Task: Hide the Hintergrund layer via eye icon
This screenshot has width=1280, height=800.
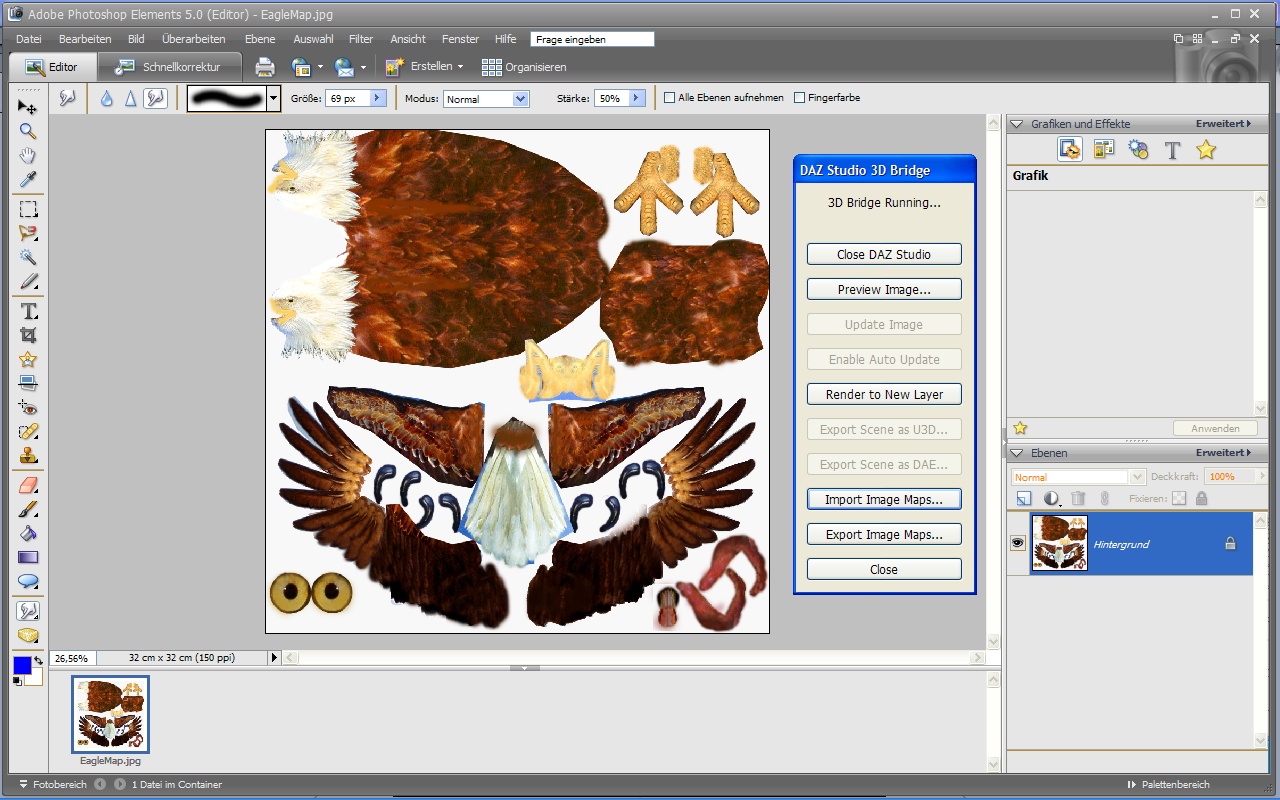Action: click(1018, 543)
